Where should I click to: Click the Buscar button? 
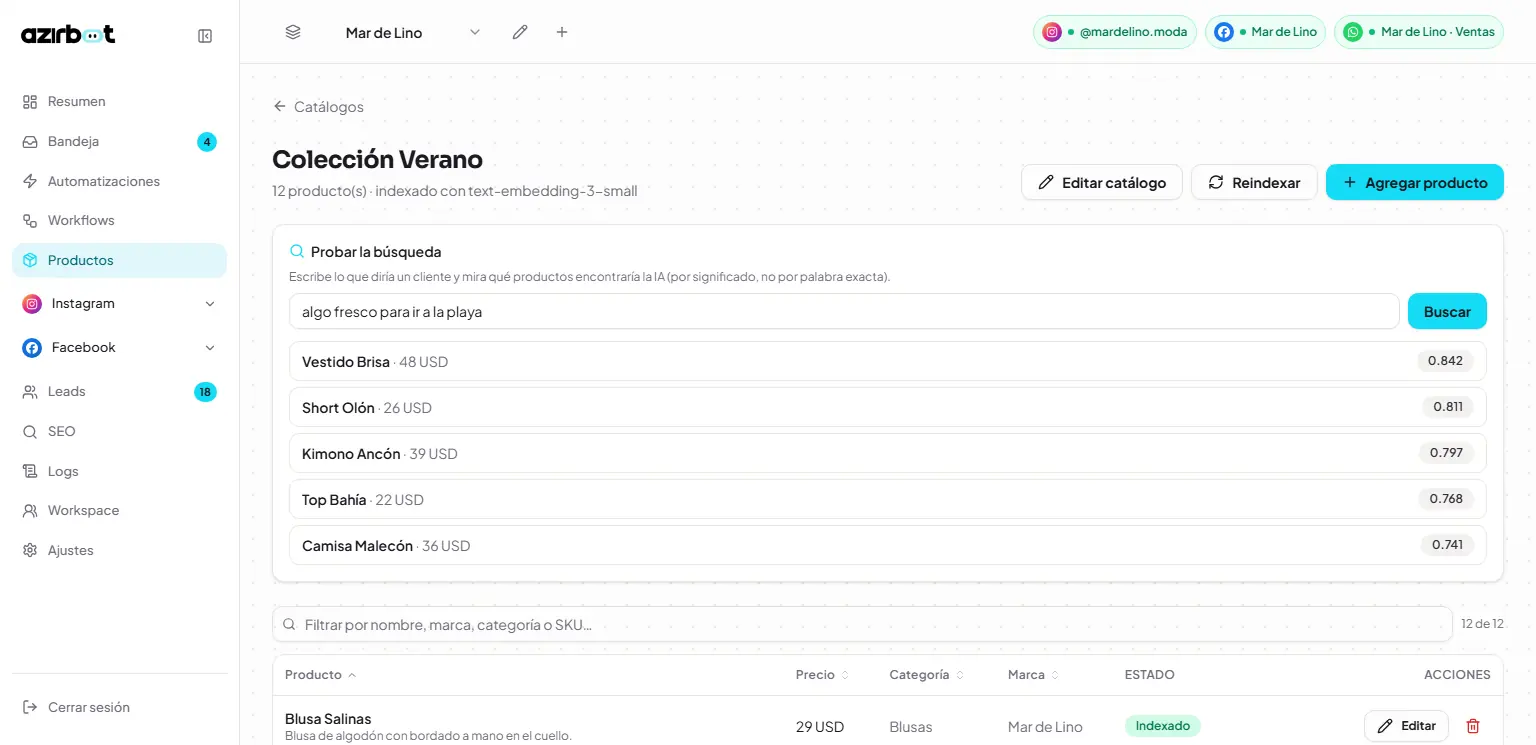tap(1447, 311)
